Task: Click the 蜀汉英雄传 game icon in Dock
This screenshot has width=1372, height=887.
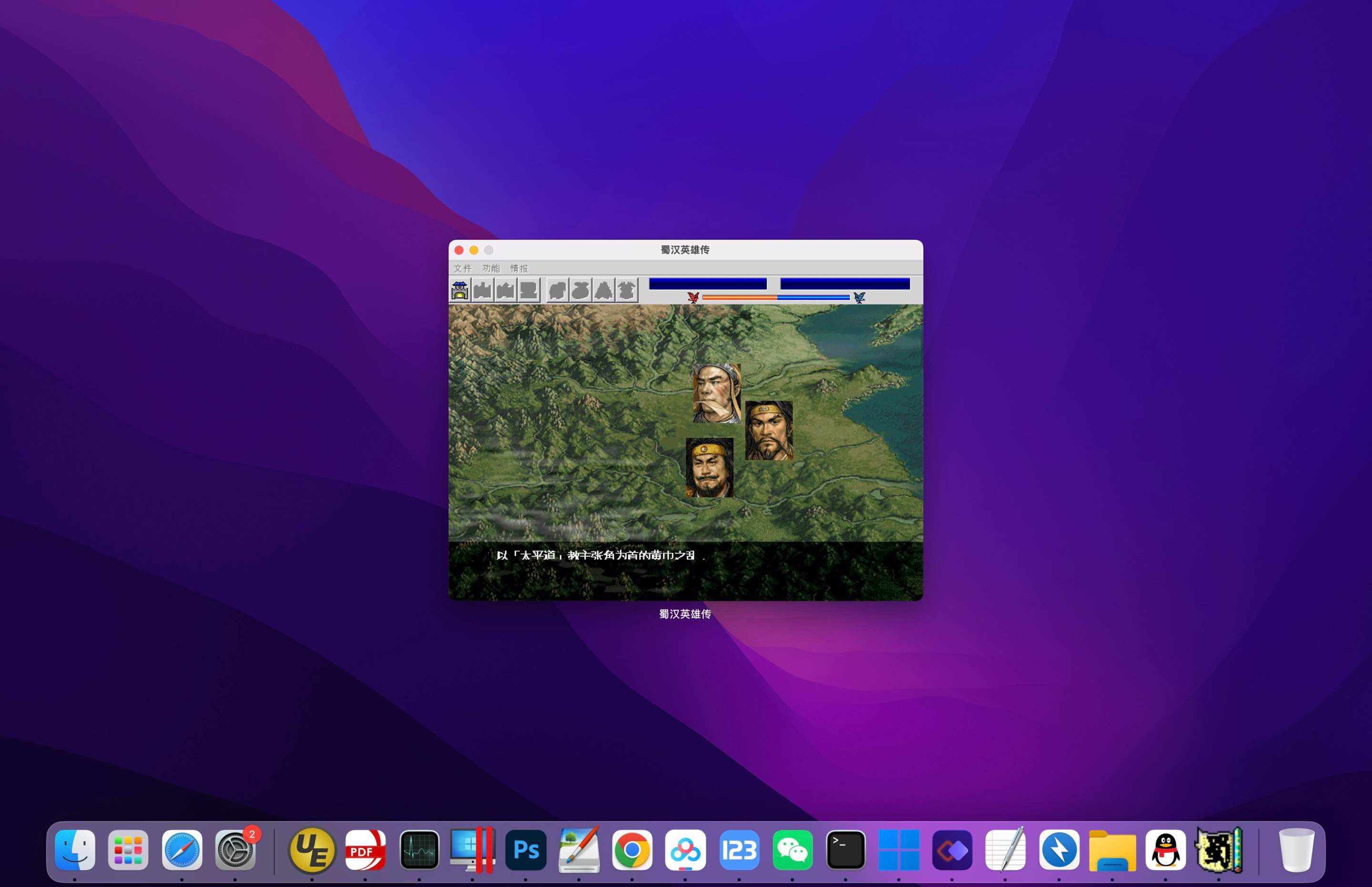Action: click(1219, 849)
